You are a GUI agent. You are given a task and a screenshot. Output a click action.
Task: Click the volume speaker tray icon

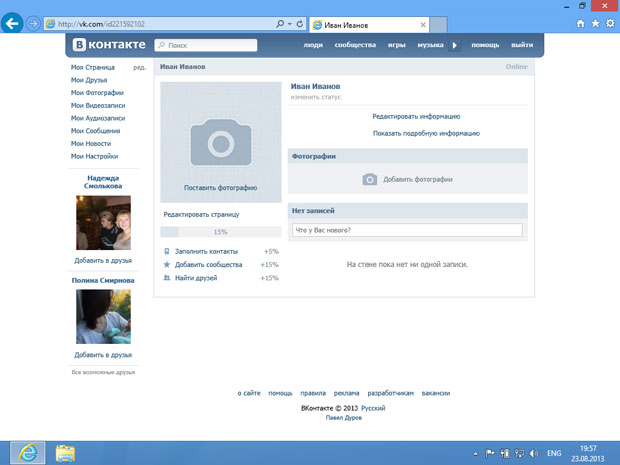point(534,453)
